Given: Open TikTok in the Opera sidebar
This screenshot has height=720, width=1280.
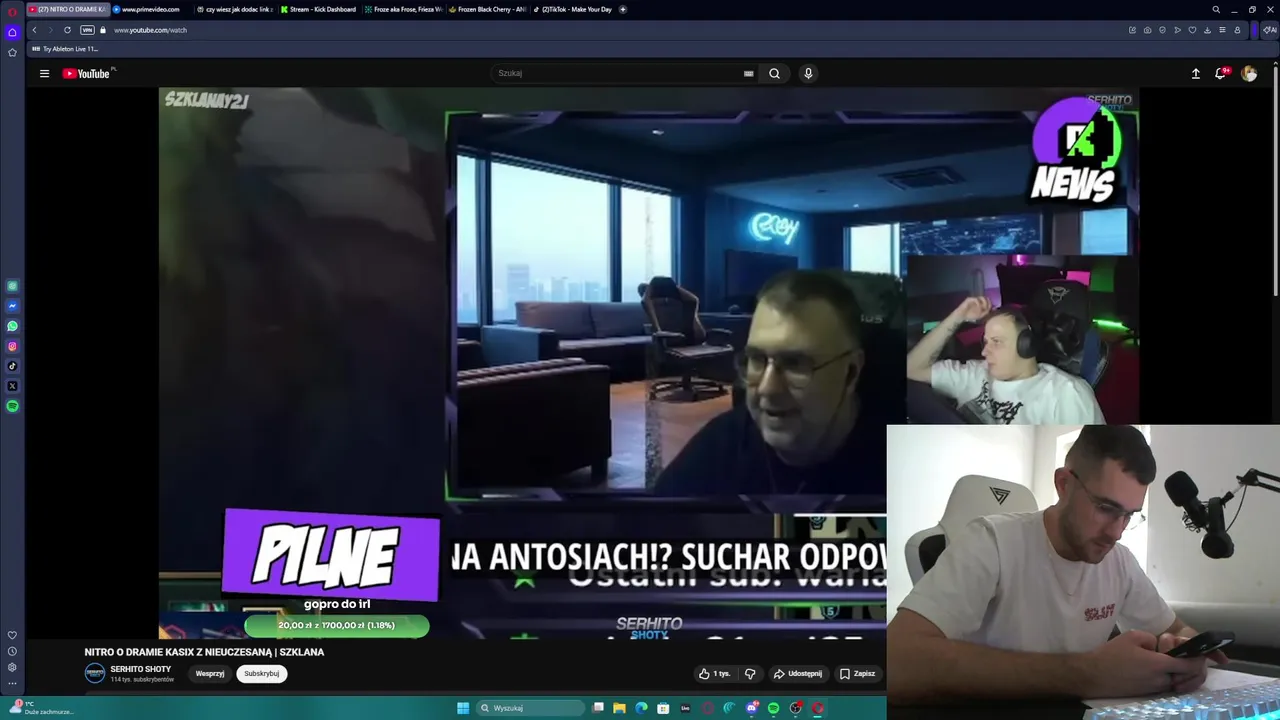Looking at the screenshot, I should click(x=12, y=366).
